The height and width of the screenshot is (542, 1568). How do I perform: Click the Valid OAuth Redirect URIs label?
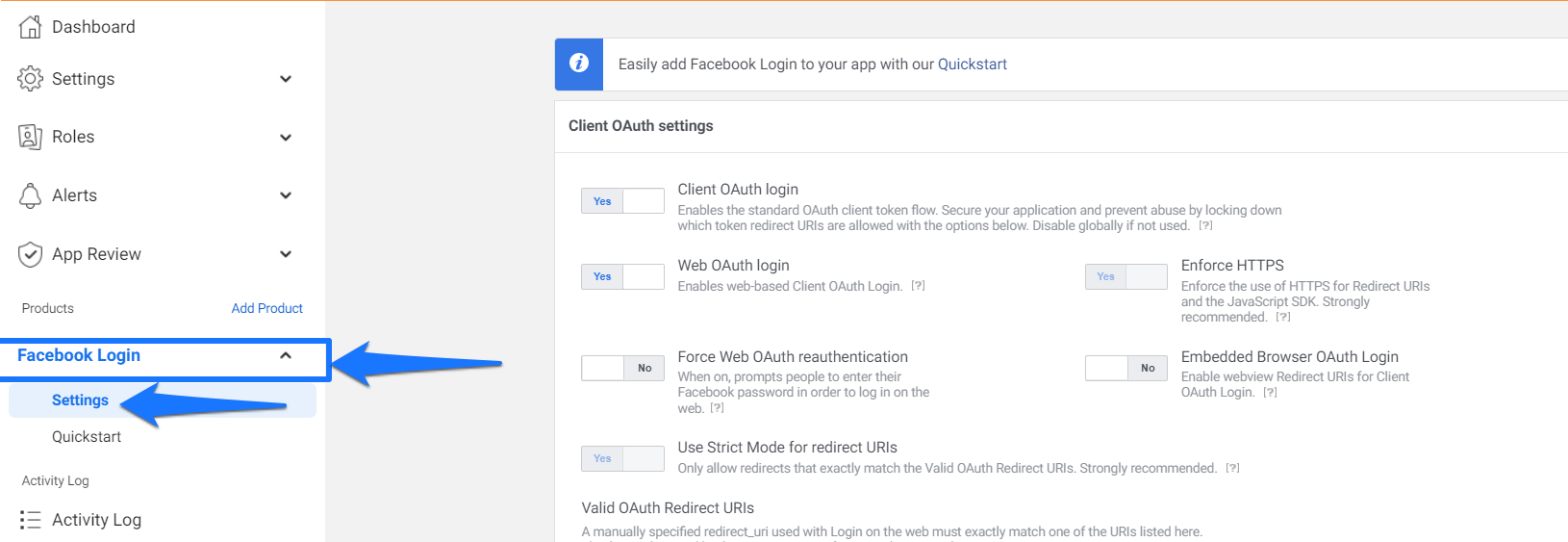[x=668, y=508]
